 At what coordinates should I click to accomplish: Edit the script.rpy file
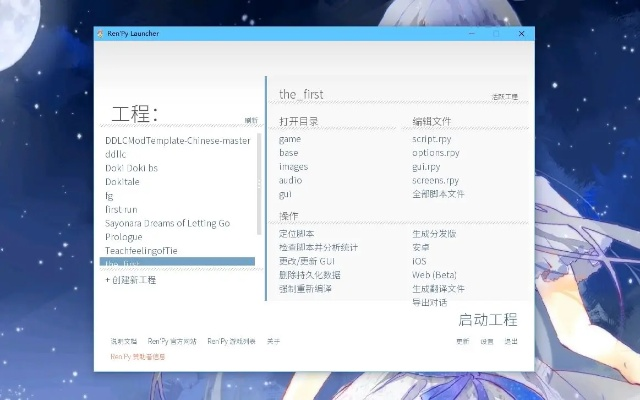pos(432,139)
